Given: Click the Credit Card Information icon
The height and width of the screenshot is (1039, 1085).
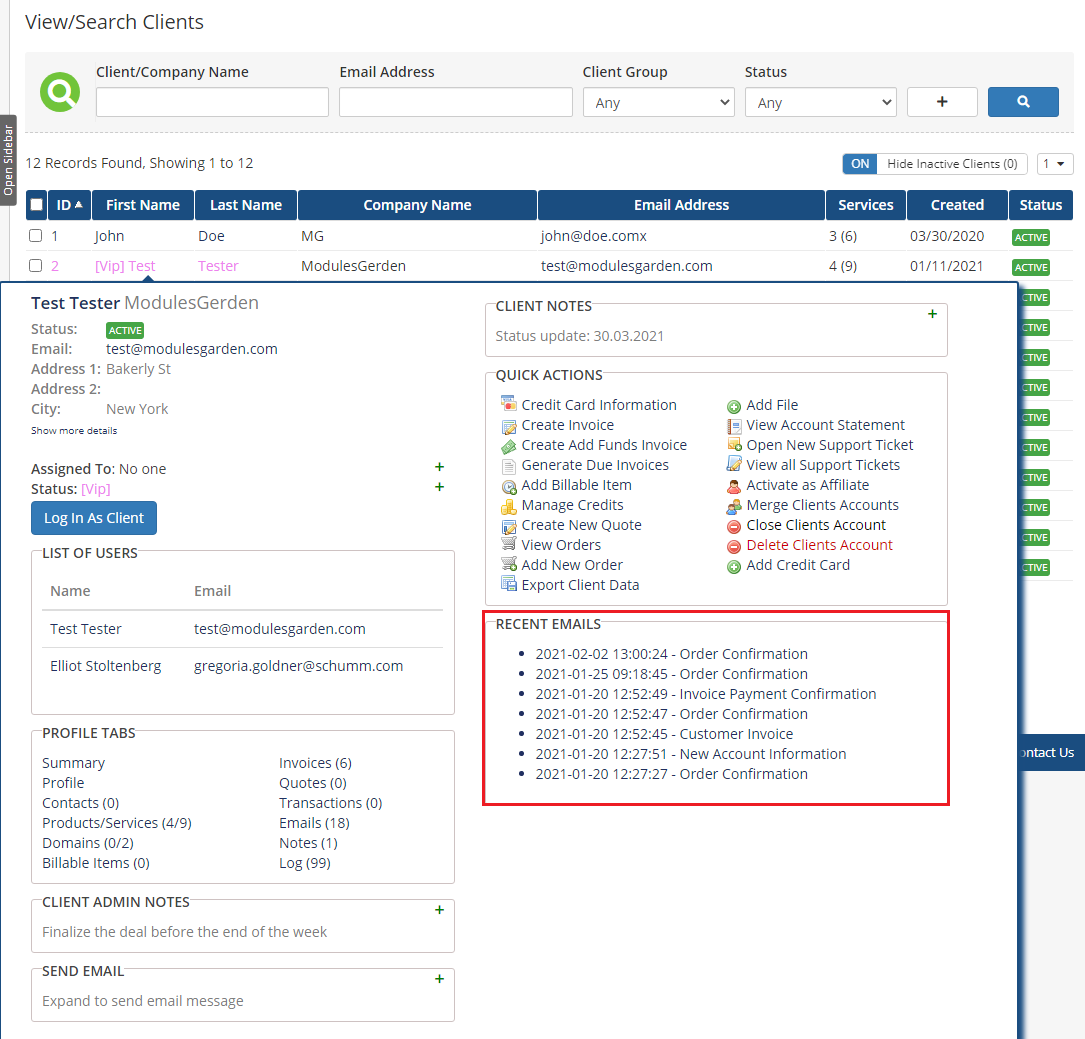Looking at the screenshot, I should tap(509, 403).
